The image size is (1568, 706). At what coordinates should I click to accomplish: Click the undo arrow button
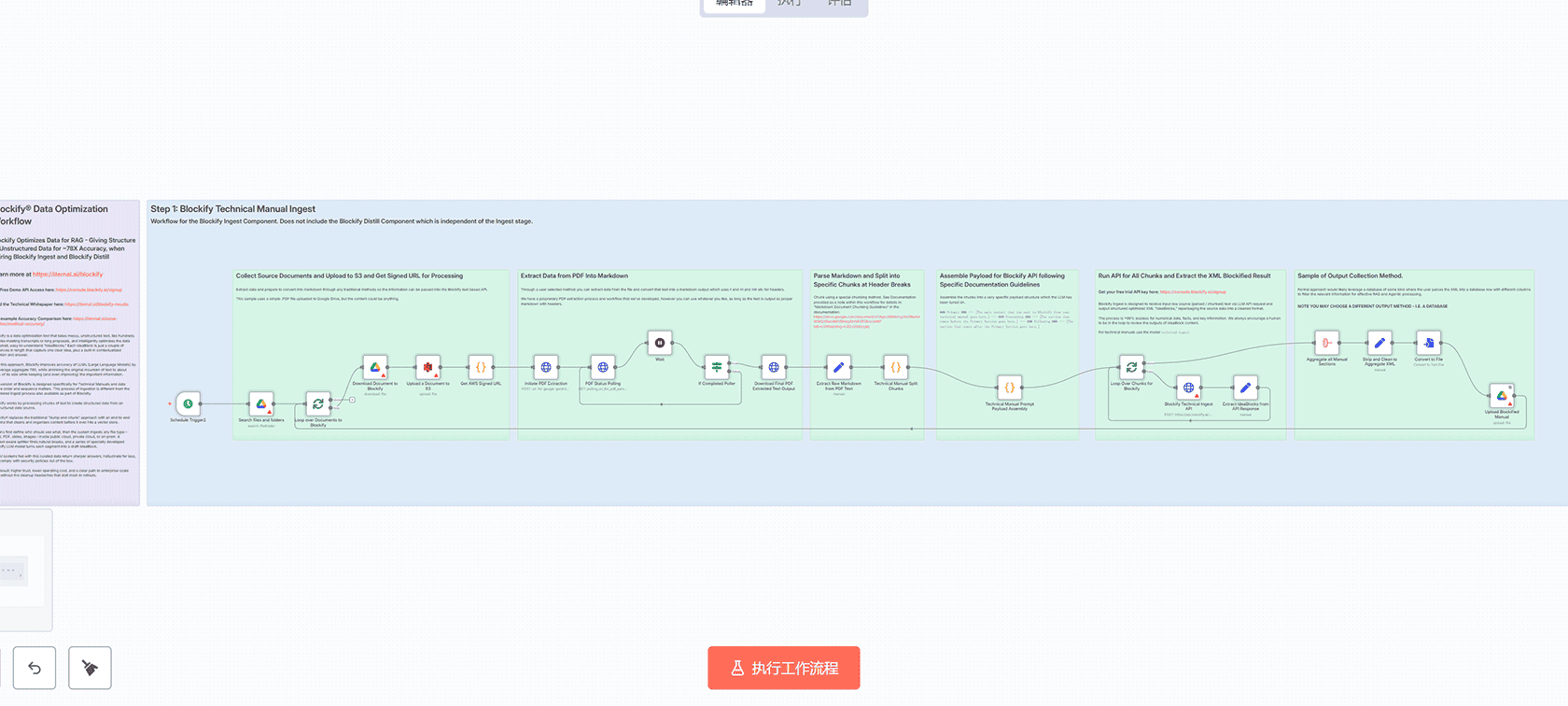35,668
